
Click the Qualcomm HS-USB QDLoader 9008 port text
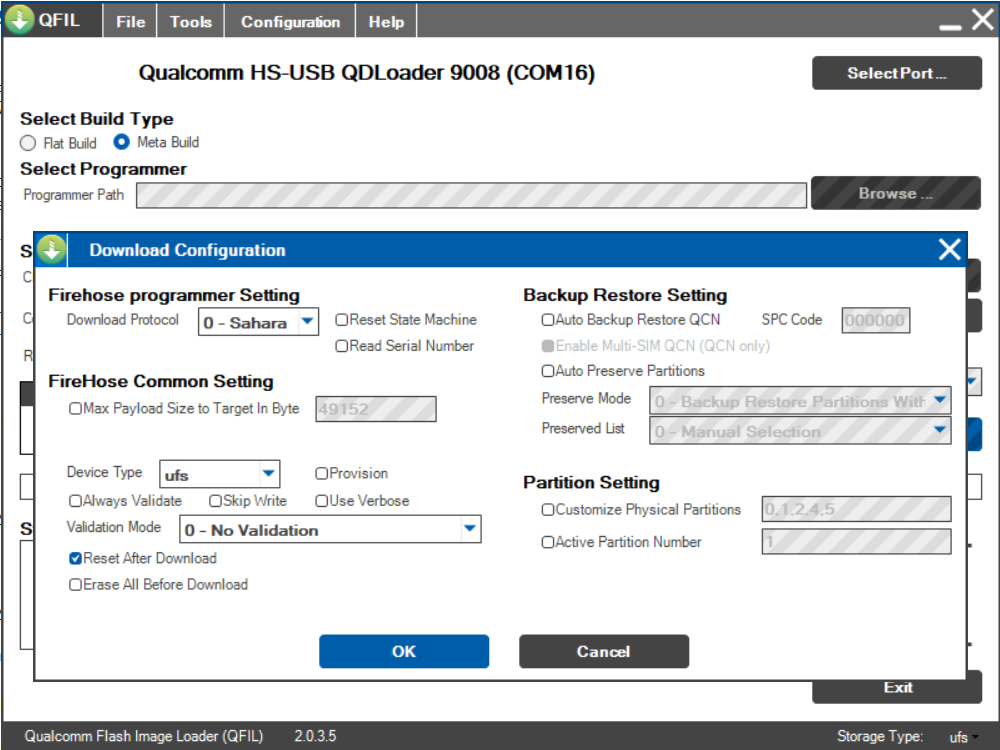(367, 73)
